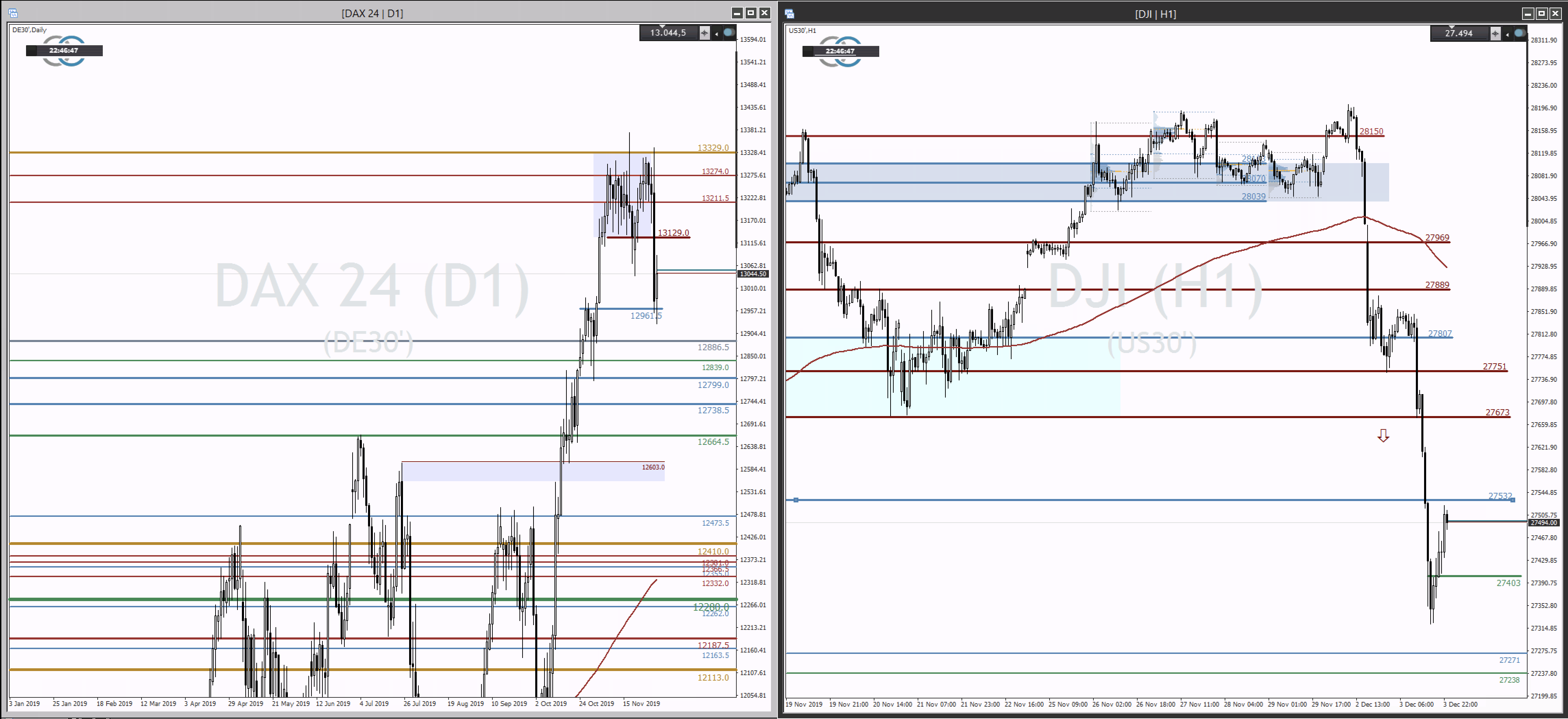Select the 12410.0 level label on DAX
This screenshot has height=719, width=1568.
713,551
